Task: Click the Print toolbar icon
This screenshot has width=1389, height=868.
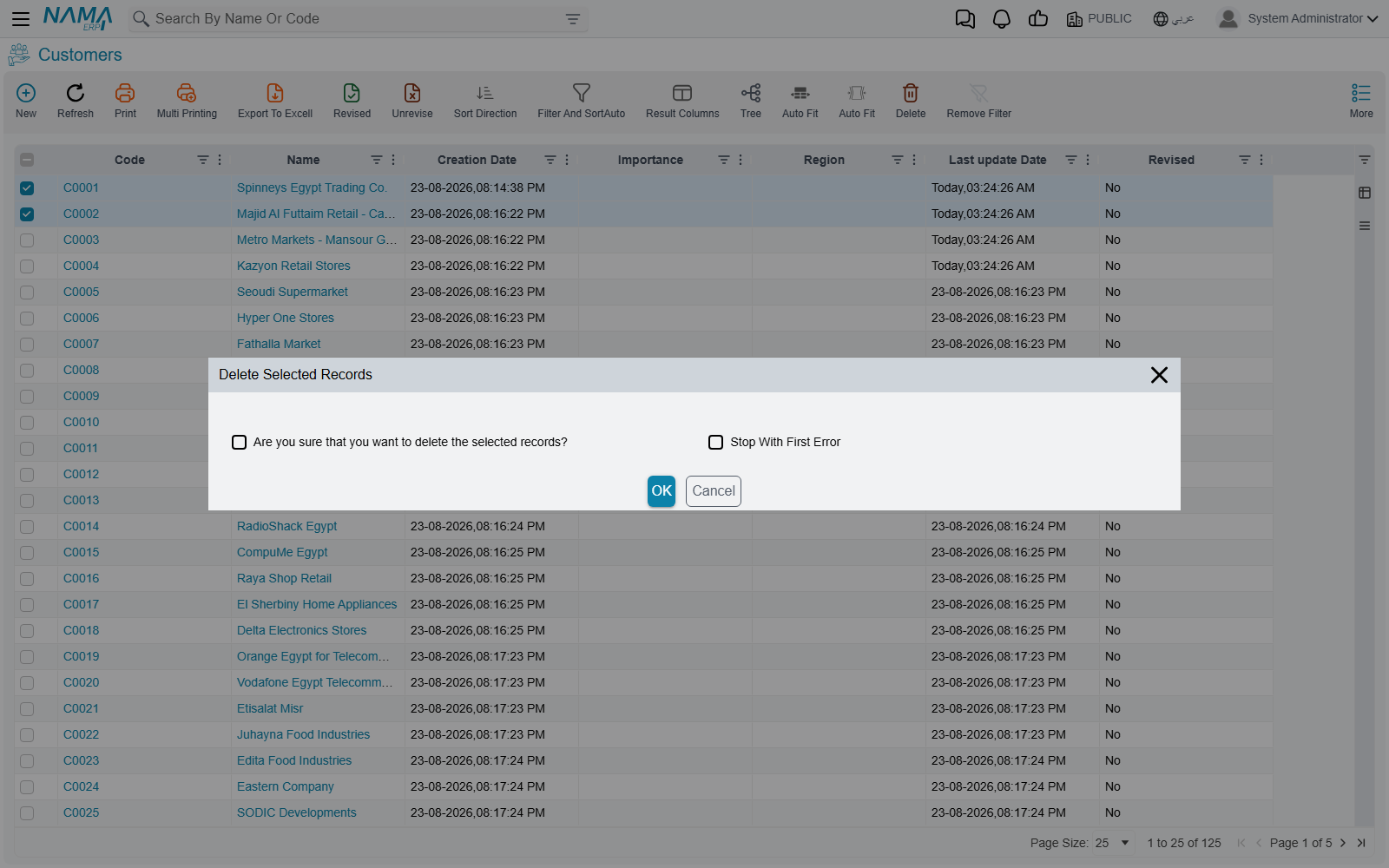Action: 125,93
